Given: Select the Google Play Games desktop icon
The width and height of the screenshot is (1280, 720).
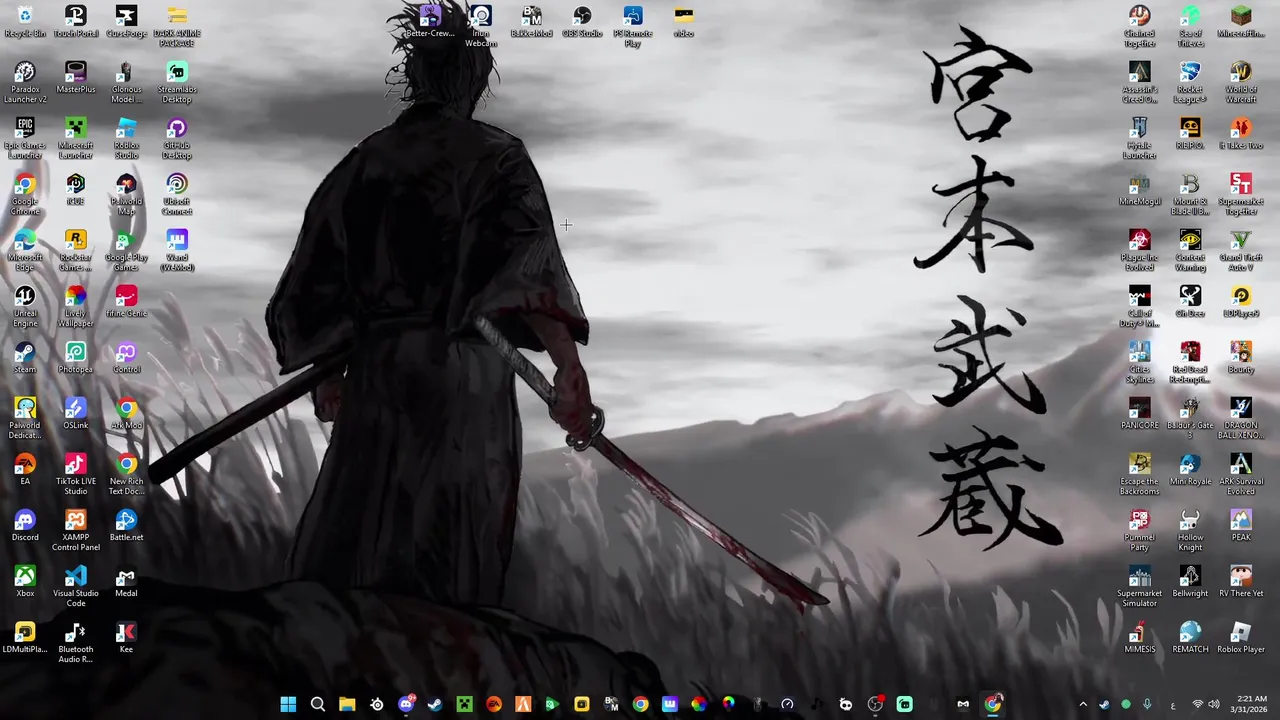Looking at the screenshot, I should point(126,250).
